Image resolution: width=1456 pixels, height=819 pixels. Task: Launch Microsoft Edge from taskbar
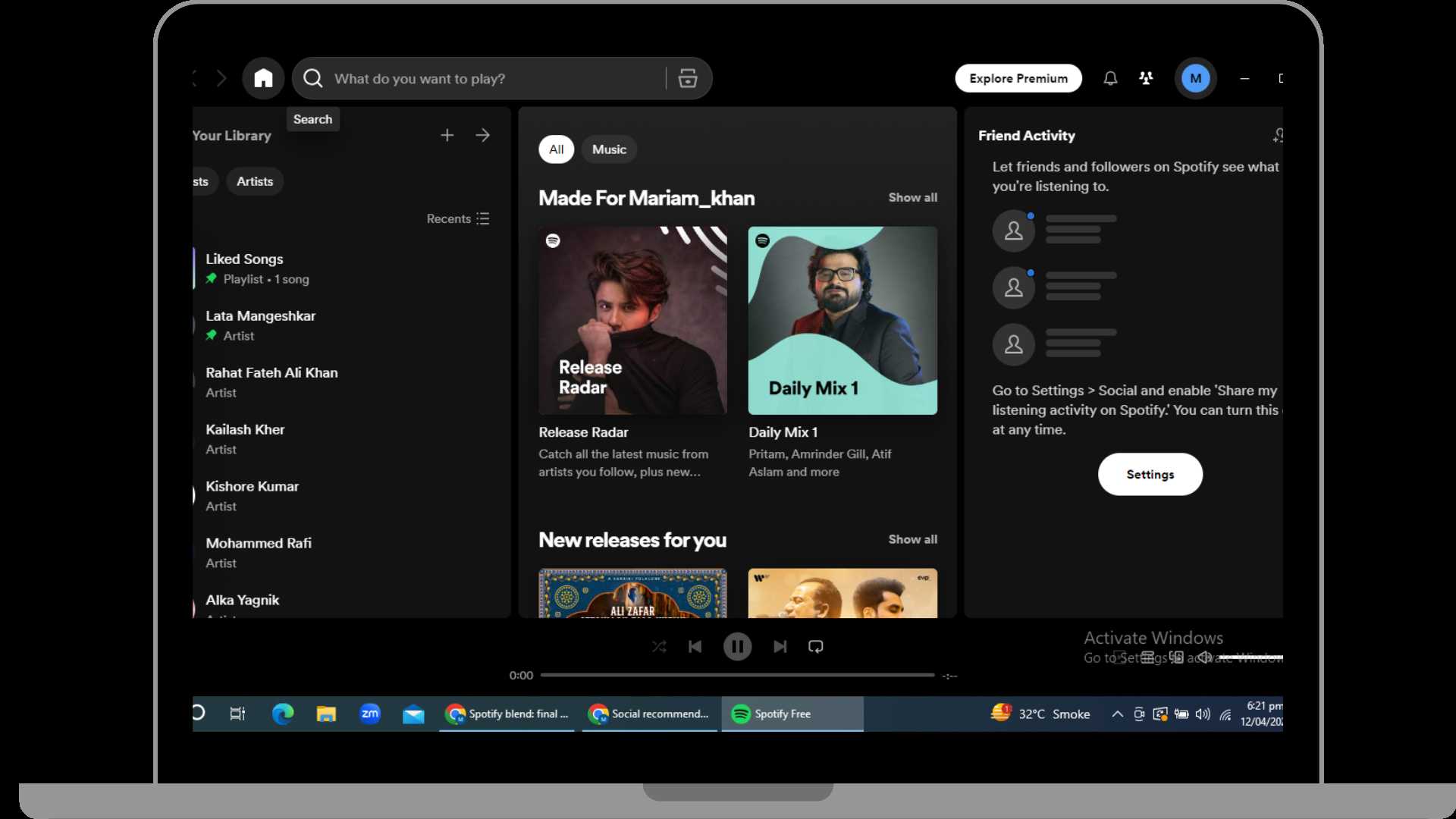[283, 714]
